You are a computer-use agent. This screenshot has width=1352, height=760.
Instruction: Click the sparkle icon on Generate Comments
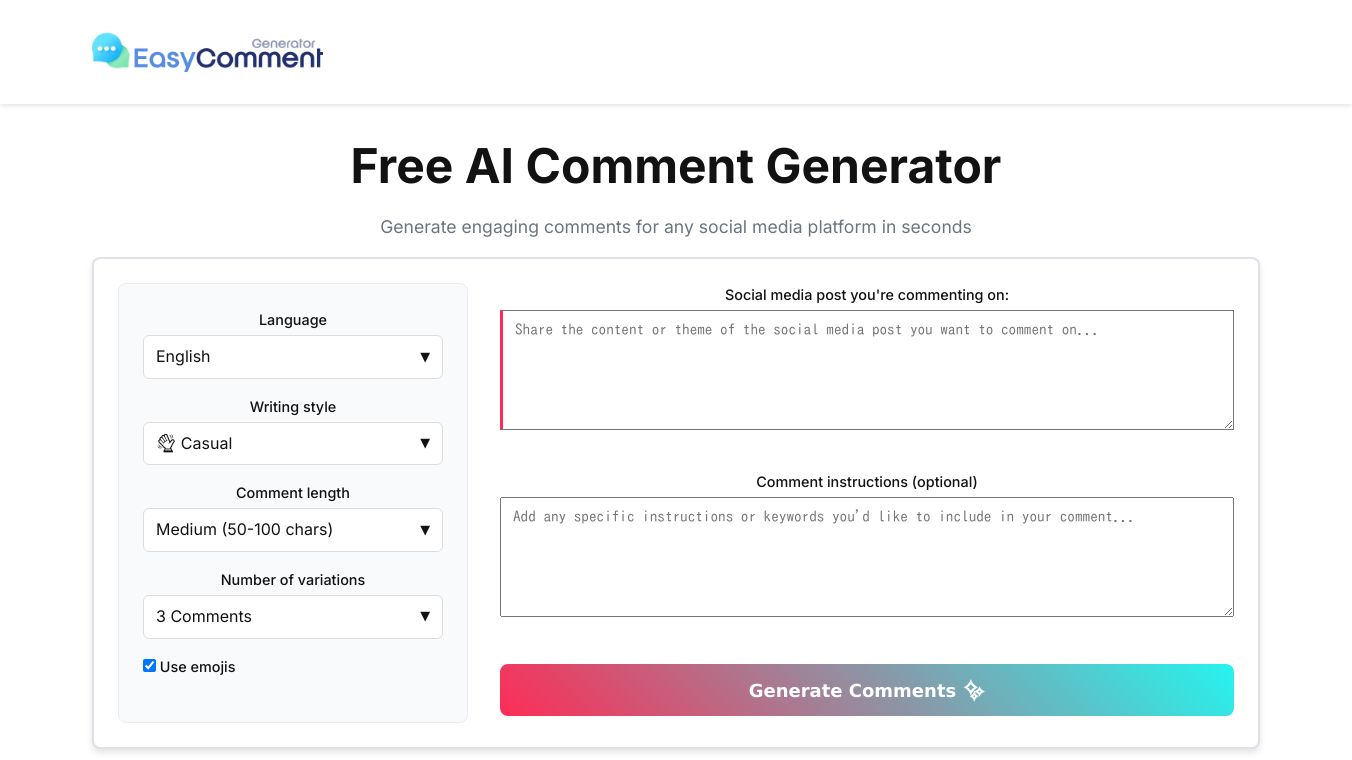tap(974, 690)
